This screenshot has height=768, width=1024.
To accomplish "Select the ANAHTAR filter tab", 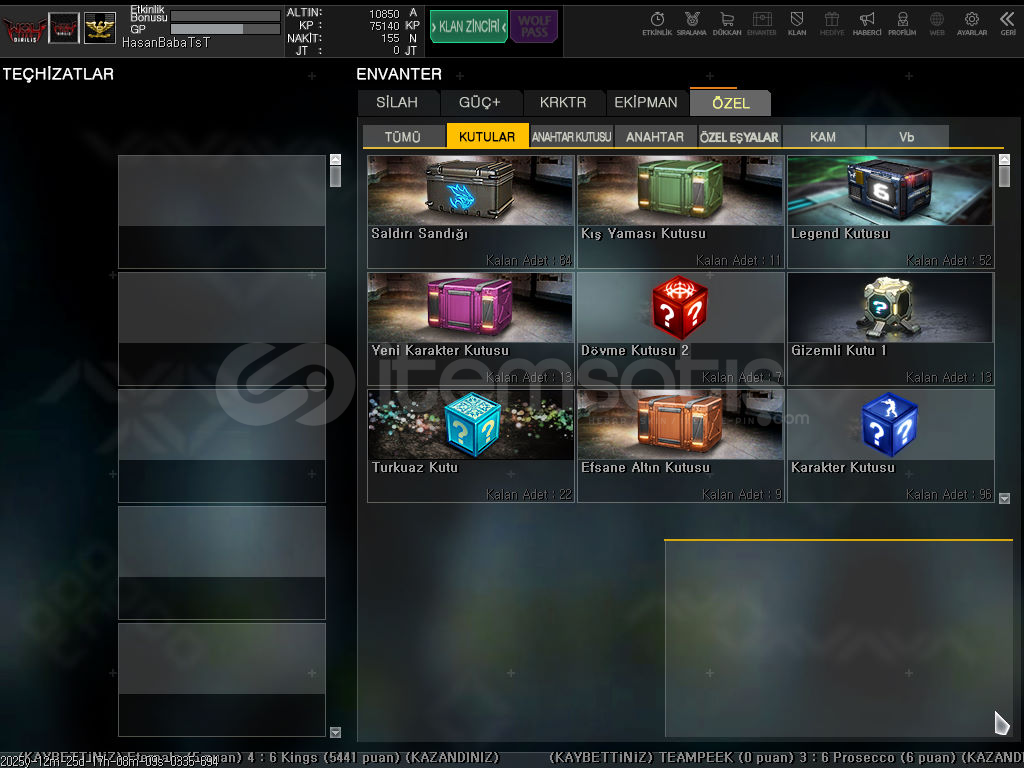I will (655, 137).
